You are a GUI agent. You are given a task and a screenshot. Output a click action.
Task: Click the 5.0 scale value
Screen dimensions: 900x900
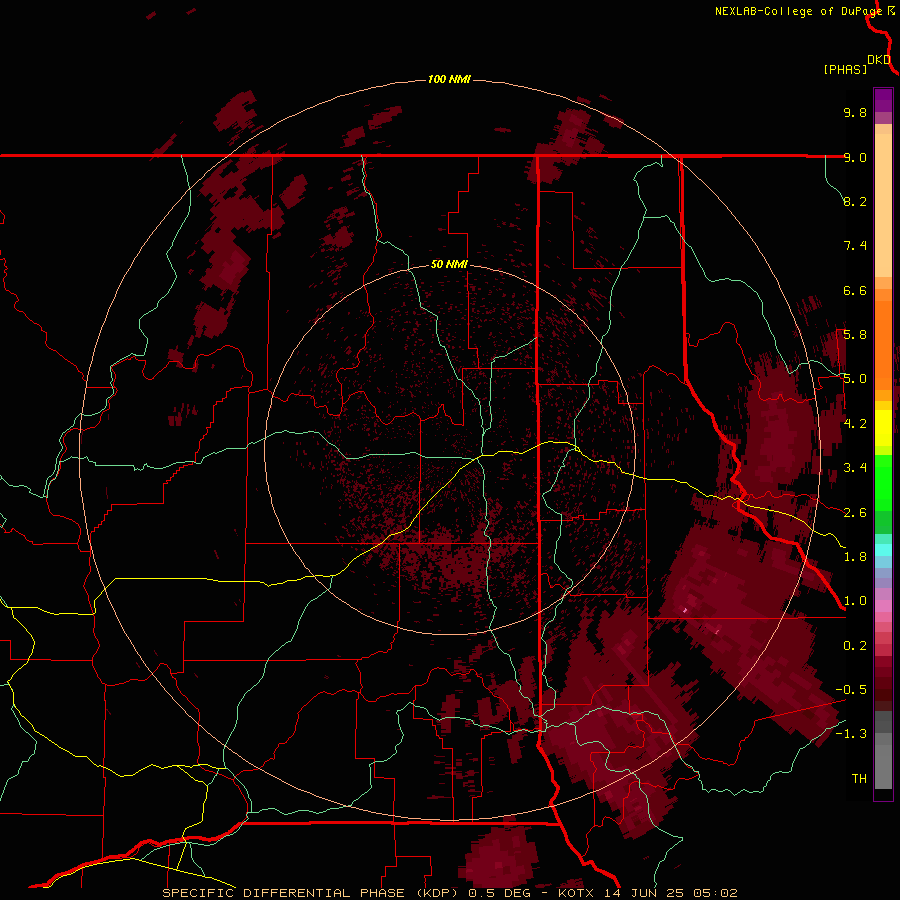[x=855, y=379]
